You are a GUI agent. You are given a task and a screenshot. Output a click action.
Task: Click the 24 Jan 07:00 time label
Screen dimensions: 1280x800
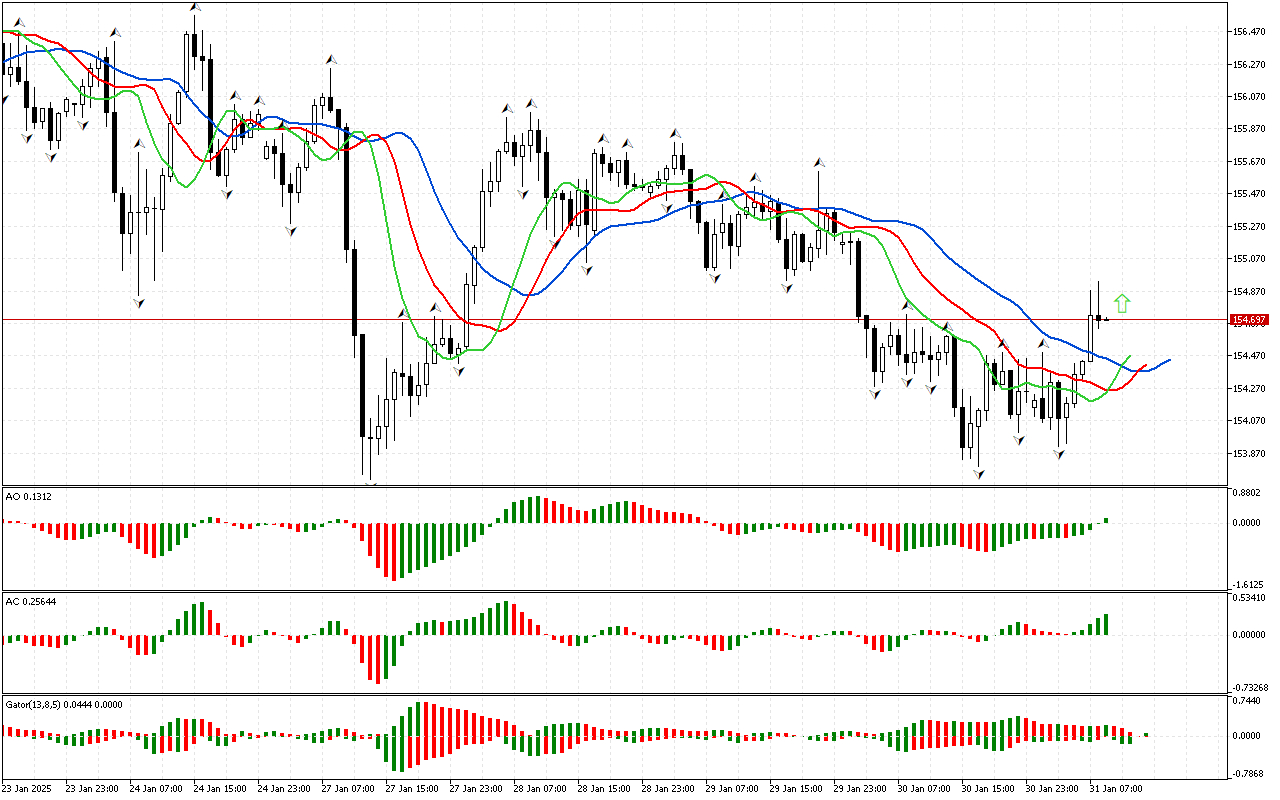click(157, 788)
